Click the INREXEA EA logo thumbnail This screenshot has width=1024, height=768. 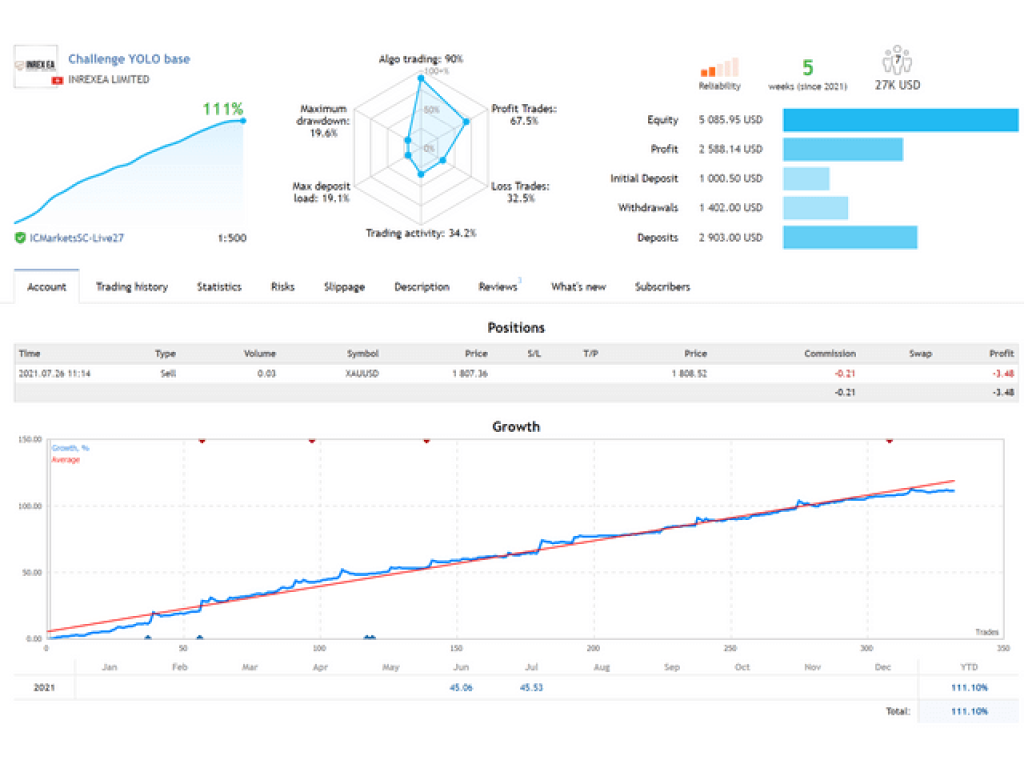(x=36, y=68)
